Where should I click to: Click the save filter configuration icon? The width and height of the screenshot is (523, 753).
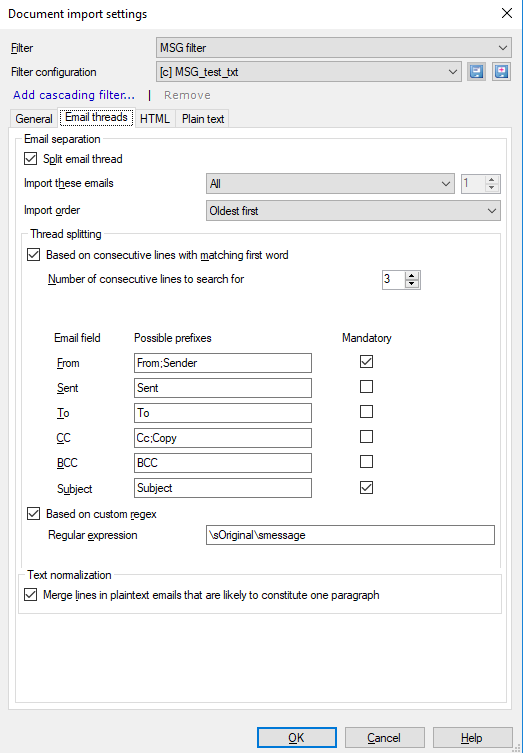point(476,72)
